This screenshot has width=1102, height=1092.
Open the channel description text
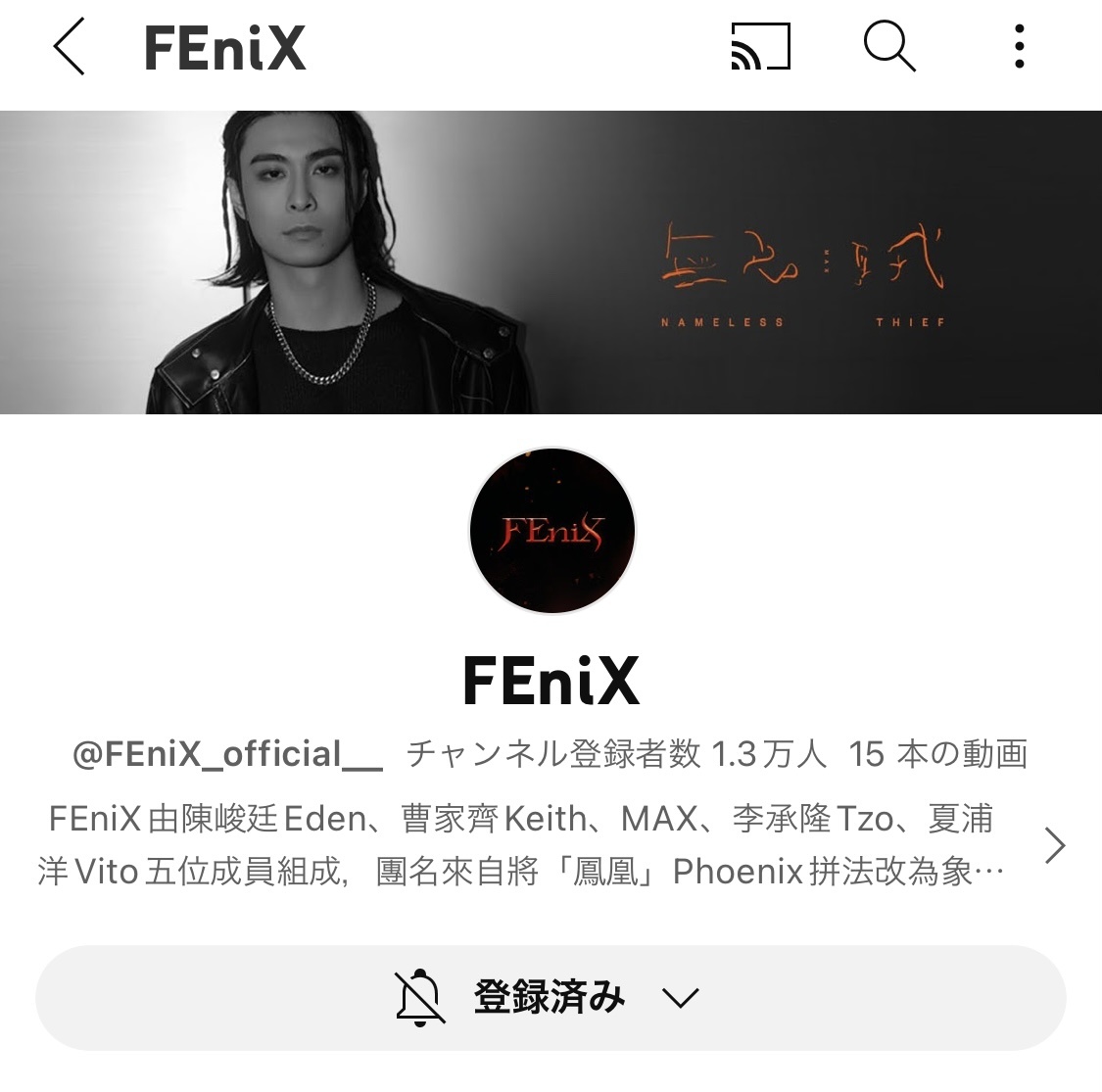[x=521, y=845]
